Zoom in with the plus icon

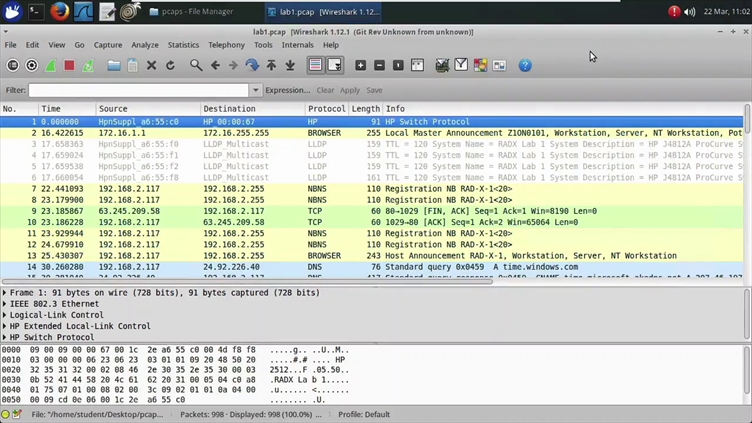point(361,65)
